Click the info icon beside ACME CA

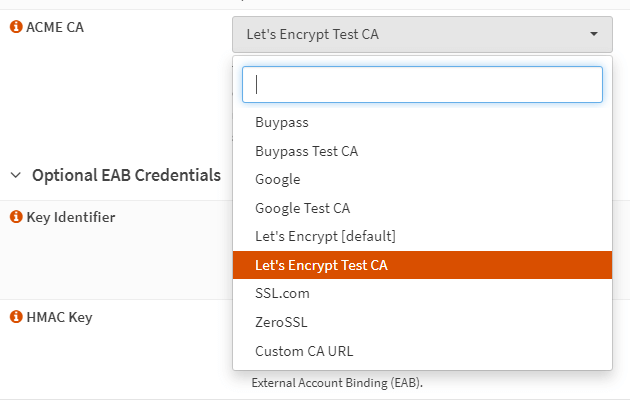coord(16,27)
